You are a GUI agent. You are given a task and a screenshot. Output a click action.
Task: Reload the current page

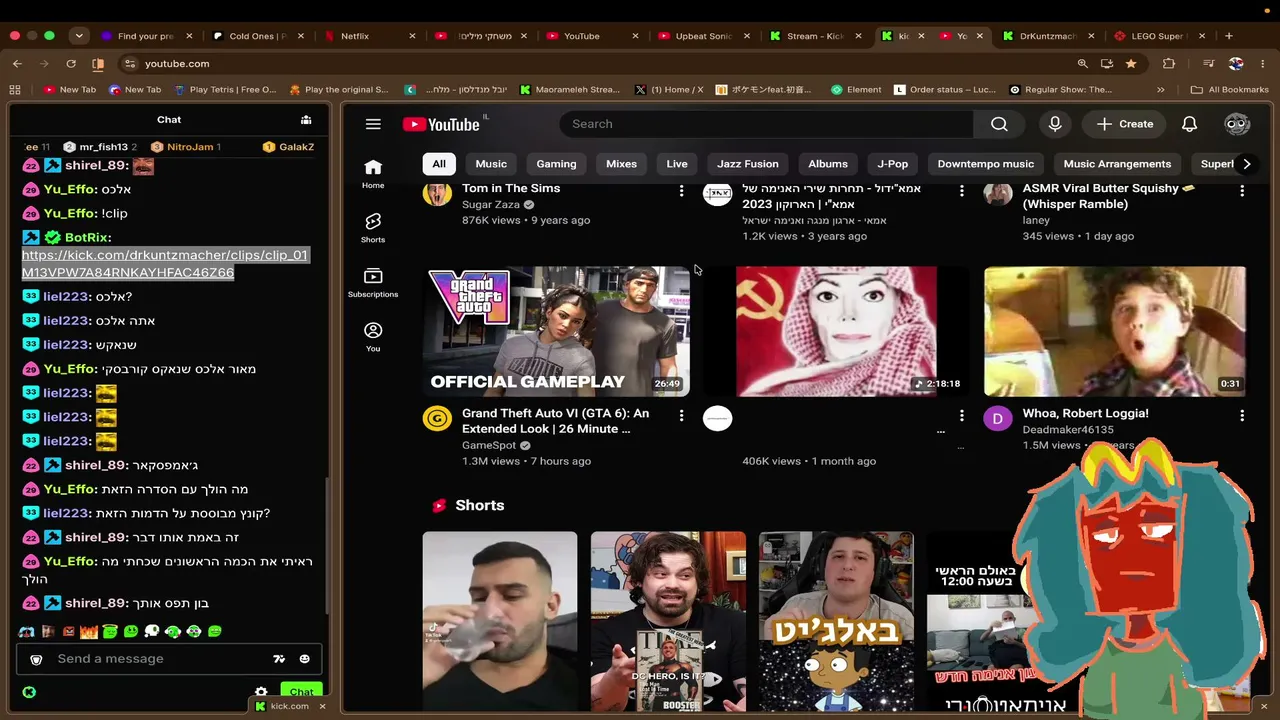tap(71, 64)
